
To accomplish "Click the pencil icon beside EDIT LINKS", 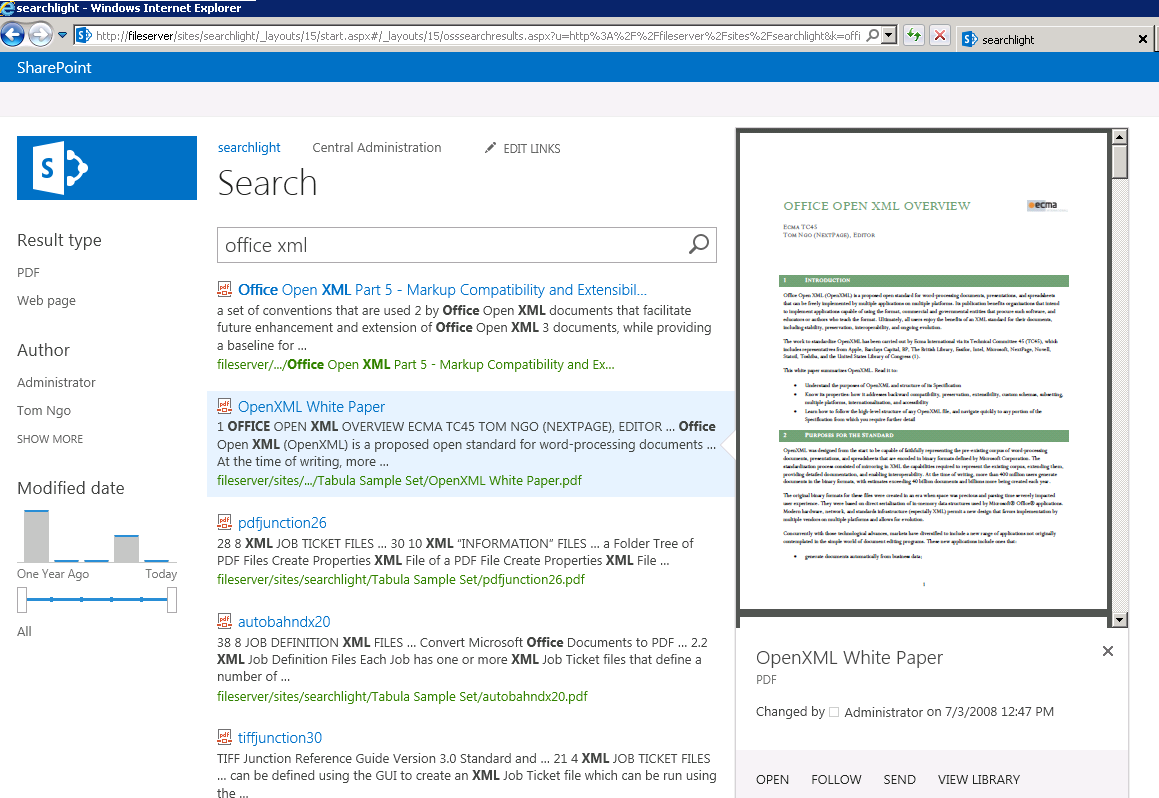I will (x=490, y=148).
